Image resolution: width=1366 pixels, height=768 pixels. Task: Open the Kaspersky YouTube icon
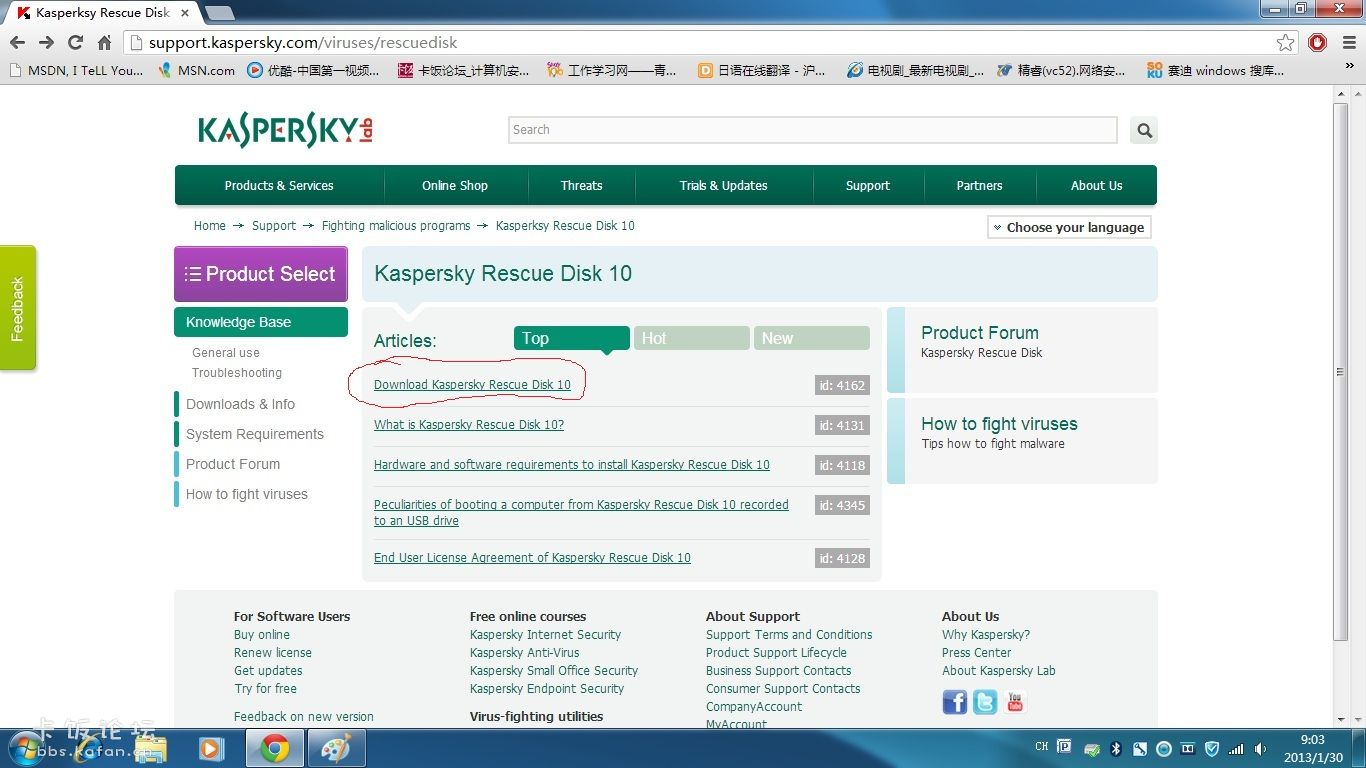click(1015, 703)
